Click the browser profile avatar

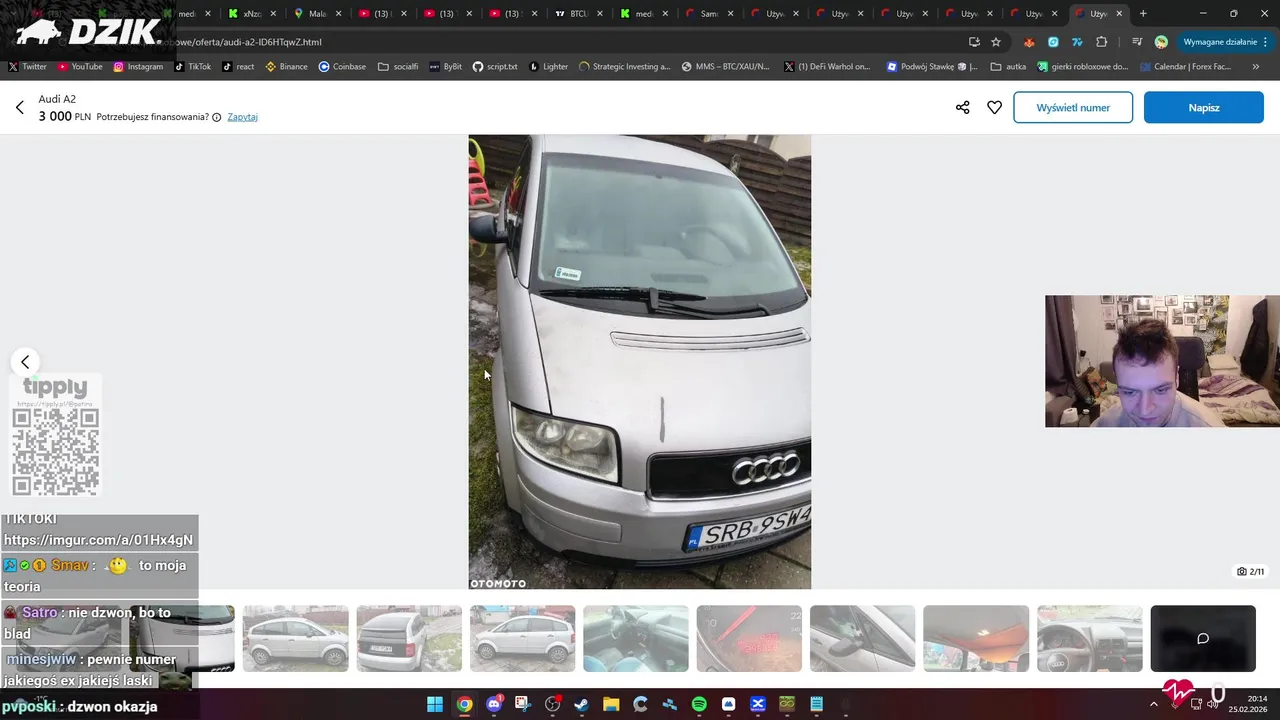coord(1161,42)
